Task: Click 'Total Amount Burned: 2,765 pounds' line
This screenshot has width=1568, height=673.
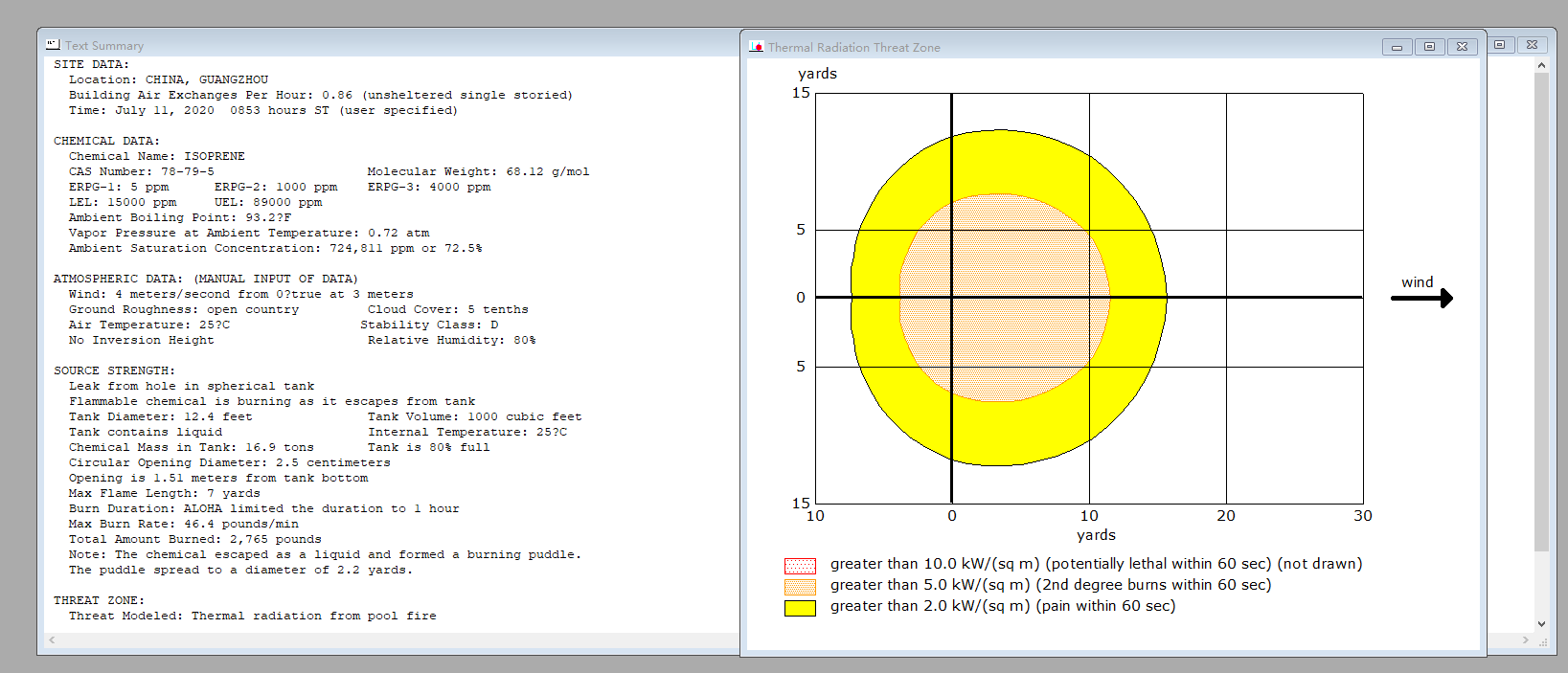Action: click(194, 539)
